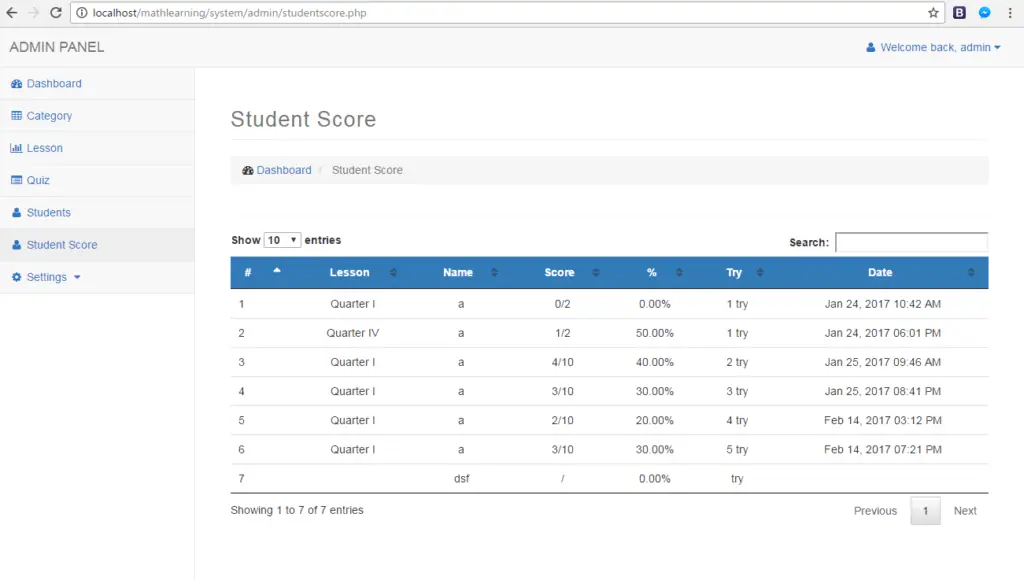Select the Category grid icon
This screenshot has height=580, width=1024.
tap(17, 116)
